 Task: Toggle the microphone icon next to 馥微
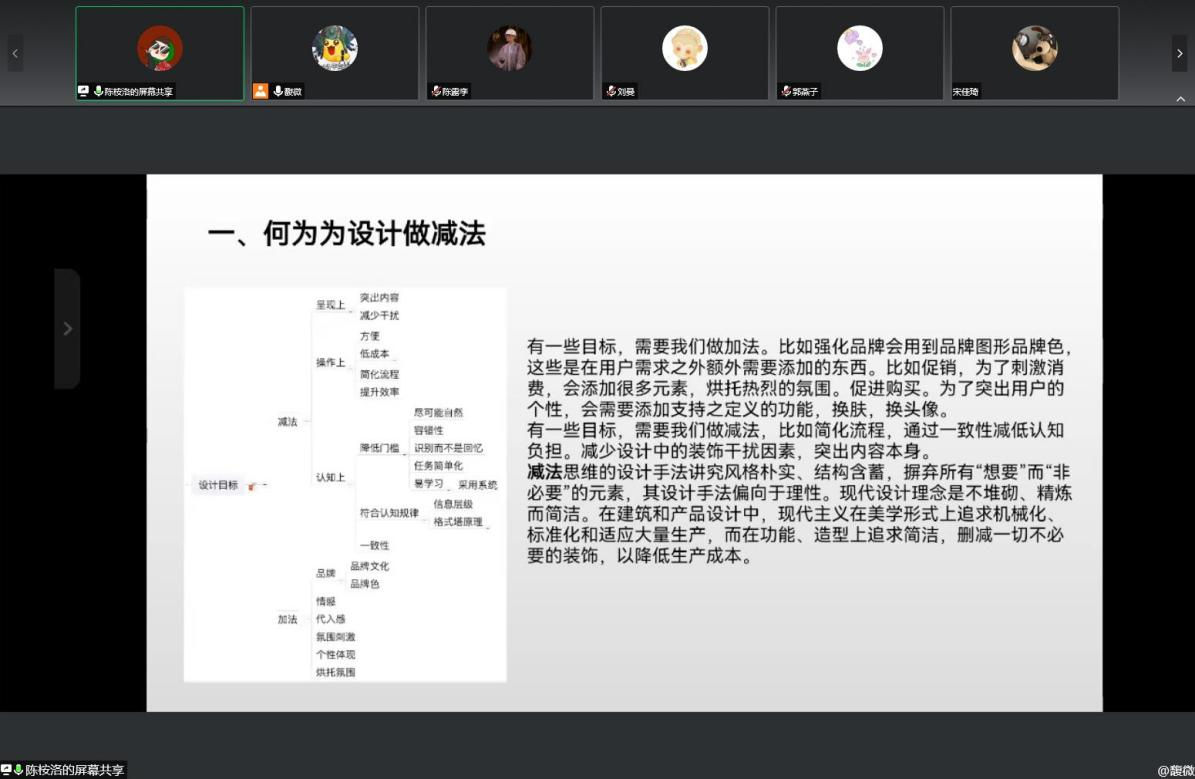(277, 91)
